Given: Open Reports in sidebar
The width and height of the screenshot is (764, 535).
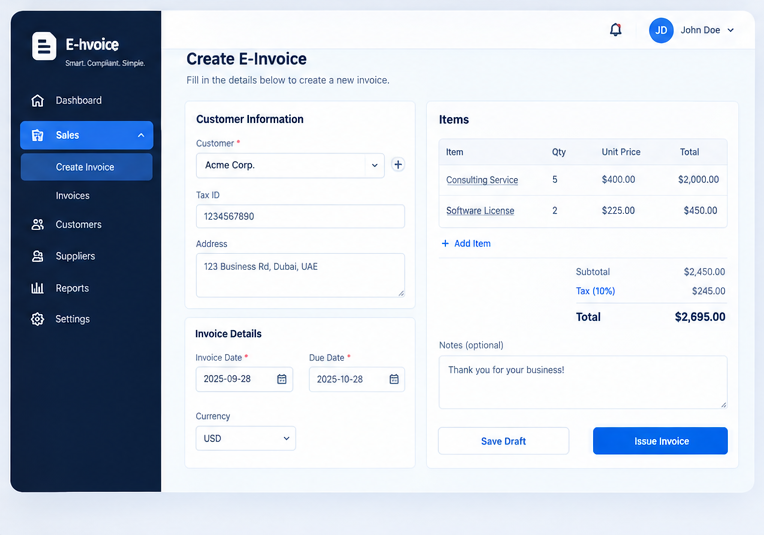Looking at the screenshot, I should click(x=72, y=288).
